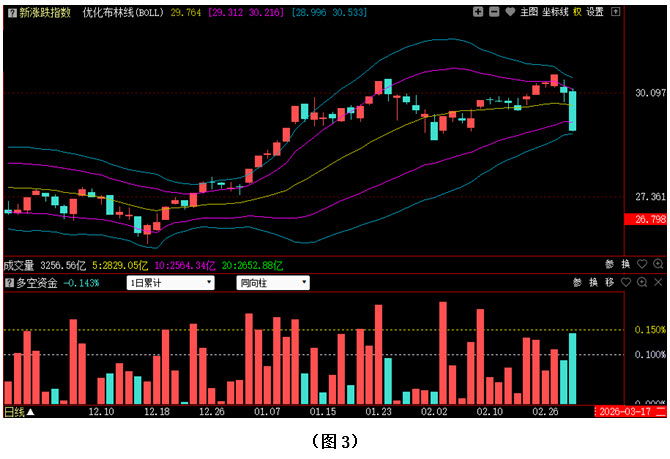Click 参 in the 成交量 panel header
Viewport: 670px width, 459px height.
click(609, 265)
